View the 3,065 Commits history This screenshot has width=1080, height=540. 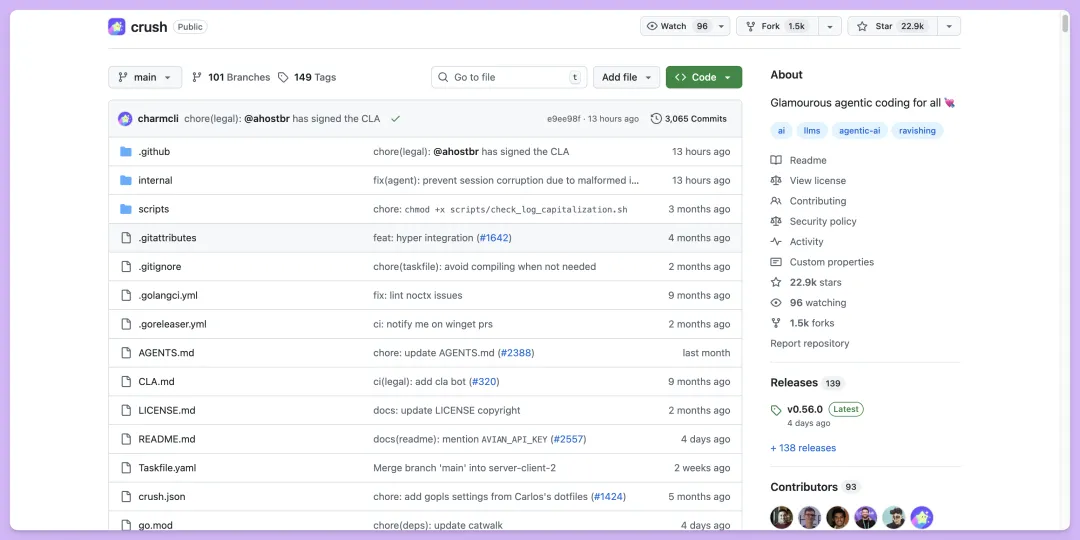[x=689, y=119]
